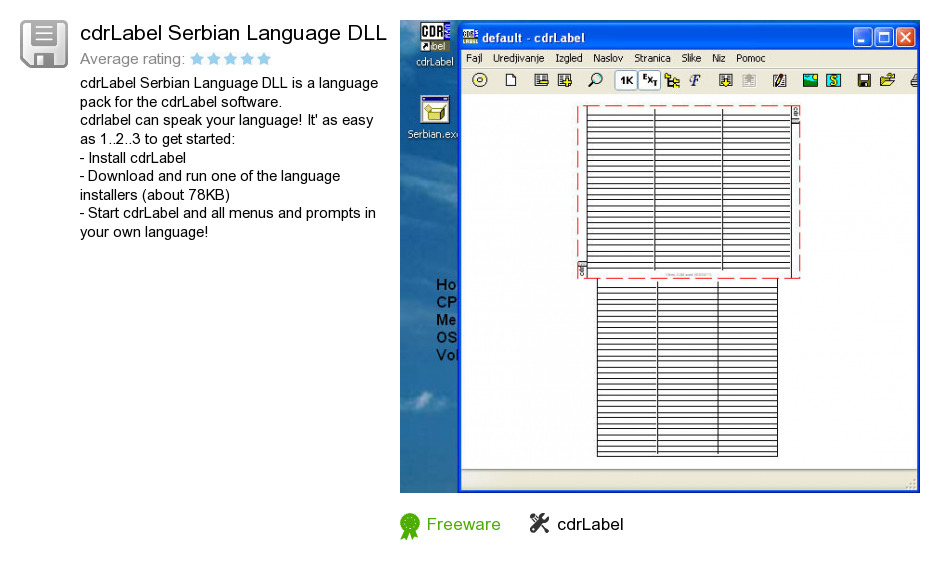940x570 pixels.
Task: Click the page down arrow icon
Action: [725, 80]
